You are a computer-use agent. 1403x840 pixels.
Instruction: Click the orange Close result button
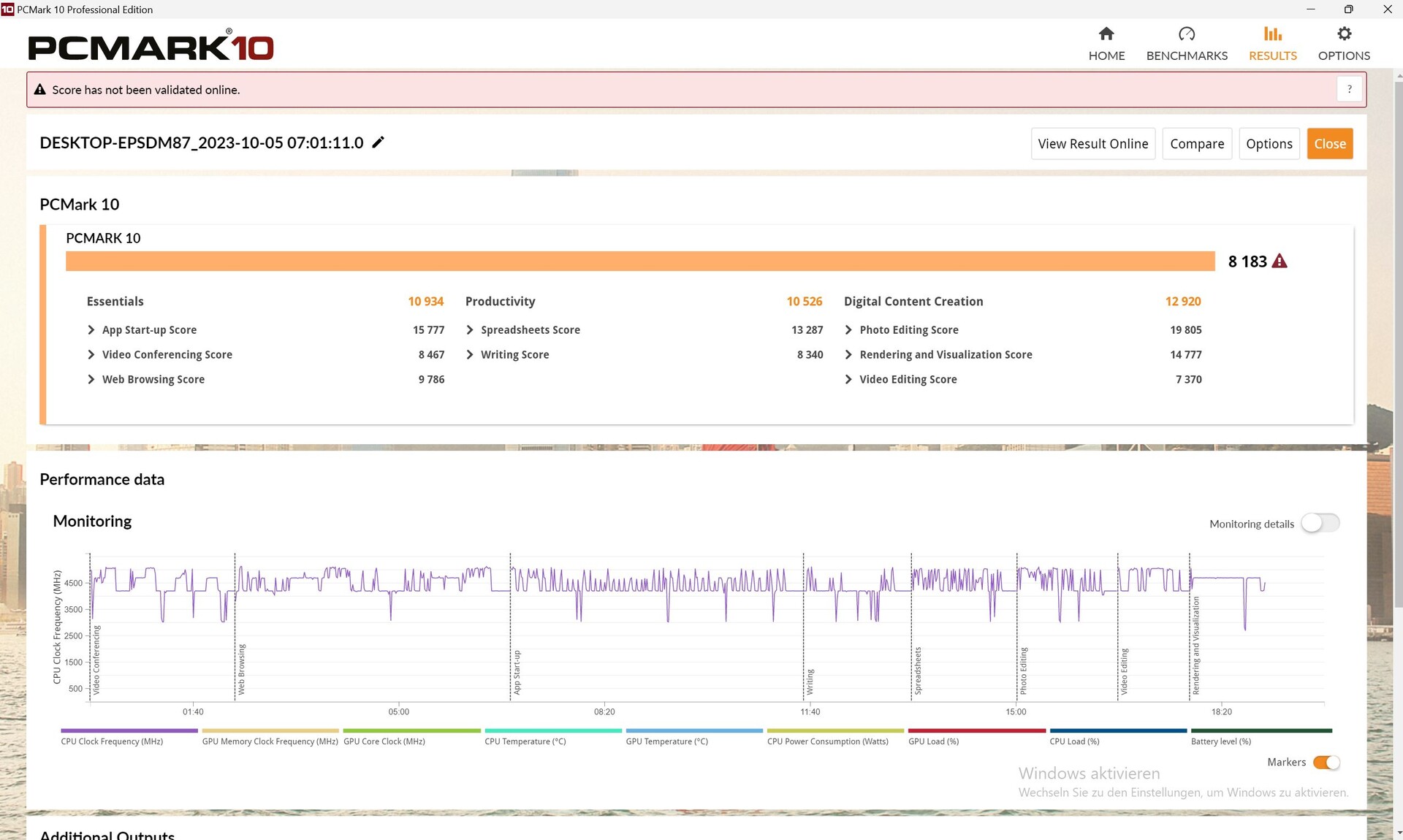click(x=1329, y=144)
